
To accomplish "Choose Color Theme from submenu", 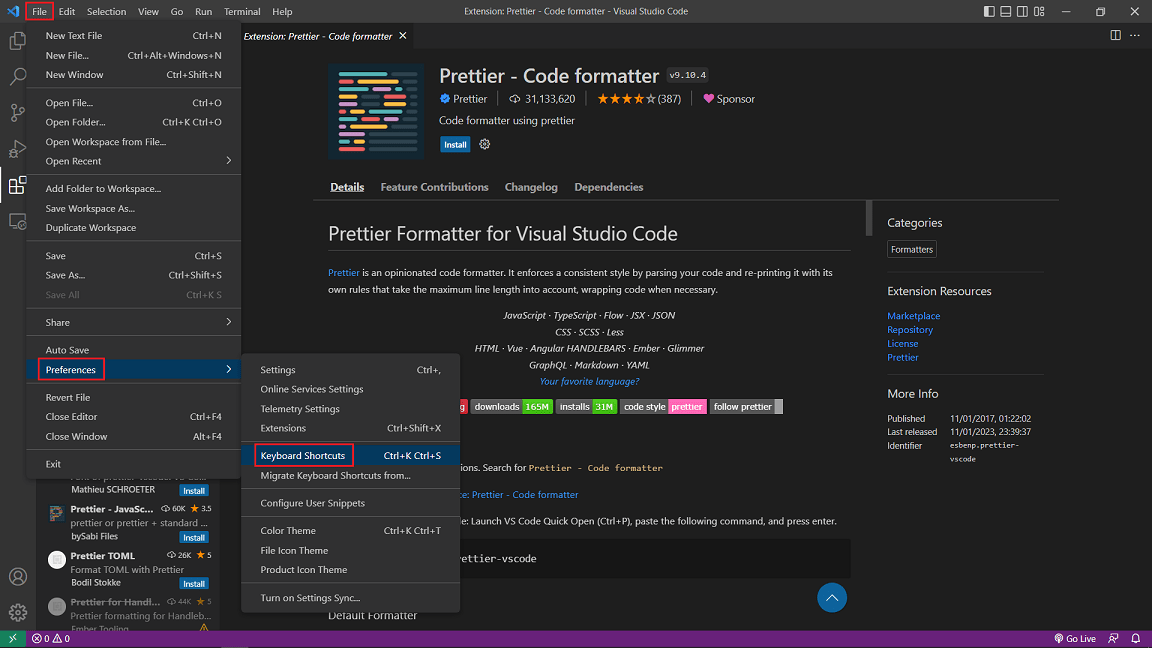I will pos(350,530).
